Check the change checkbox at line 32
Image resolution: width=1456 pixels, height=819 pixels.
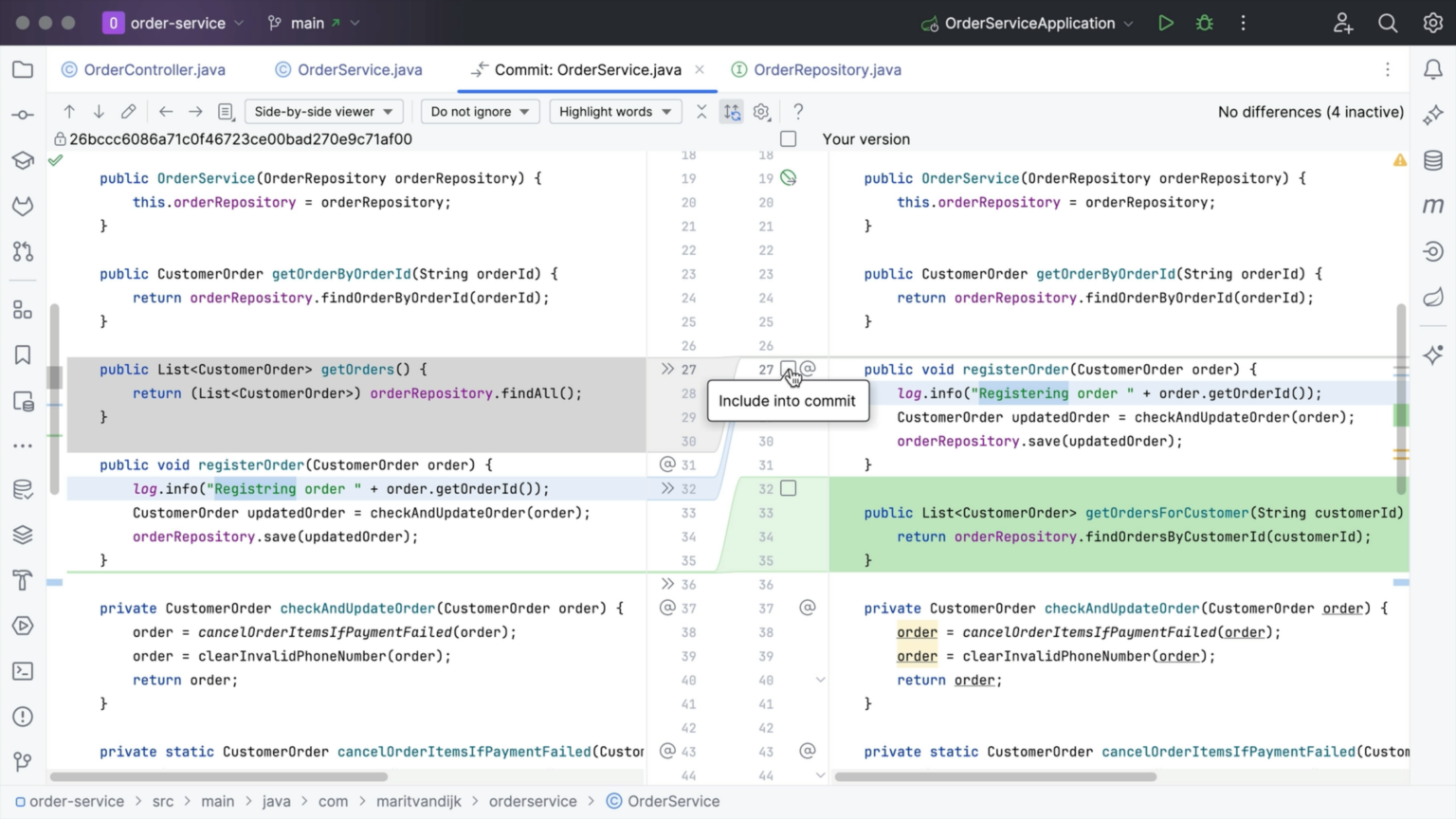pyautogui.click(x=789, y=488)
